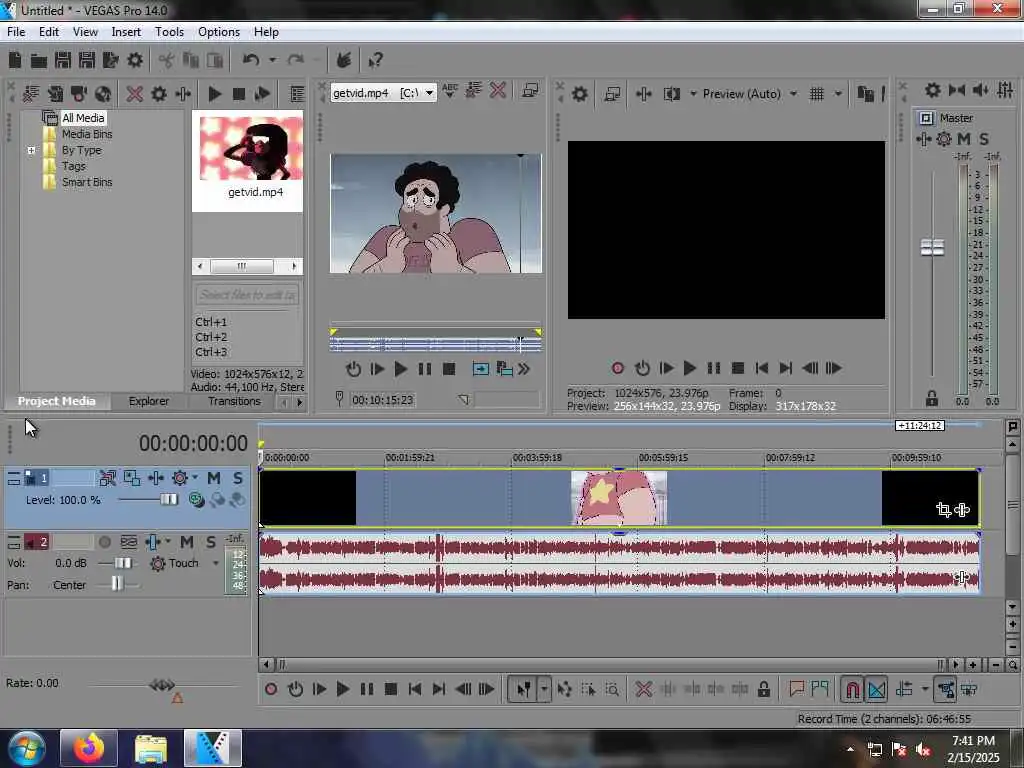Delete selection with the red X in timeline toolbar
Screen dimensions: 1024x768
pyautogui.click(x=643, y=689)
